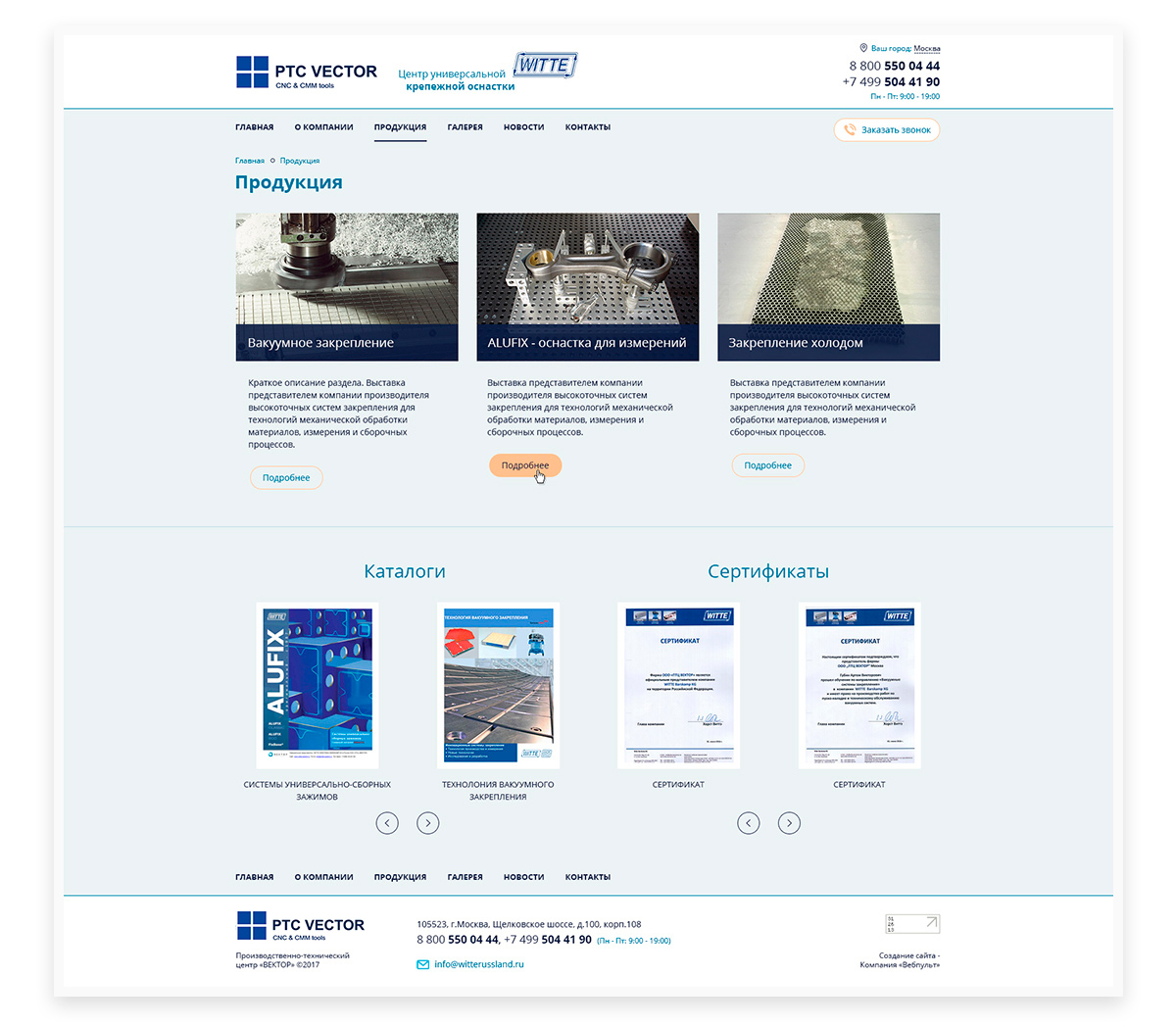This screenshot has height=1026, width=1176.
Task: Click header phone +7 499 504 41 90
Action: (891, 82)
